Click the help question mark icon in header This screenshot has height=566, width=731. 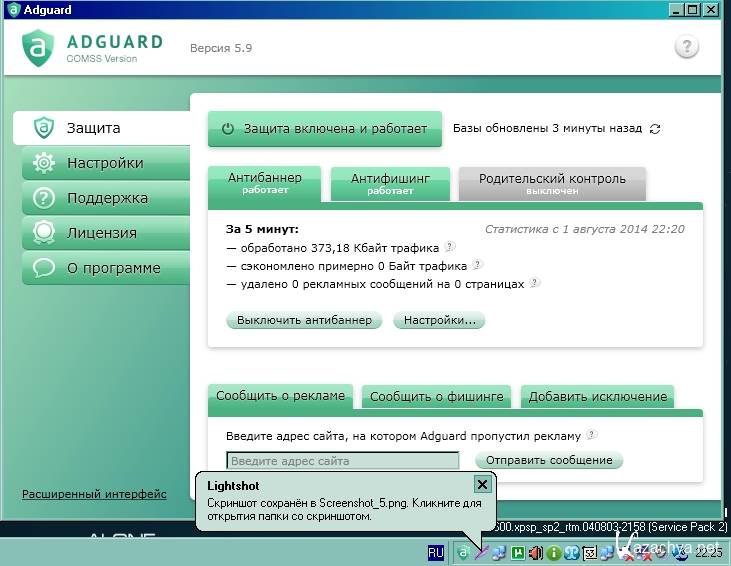click(x=686, y=47)
